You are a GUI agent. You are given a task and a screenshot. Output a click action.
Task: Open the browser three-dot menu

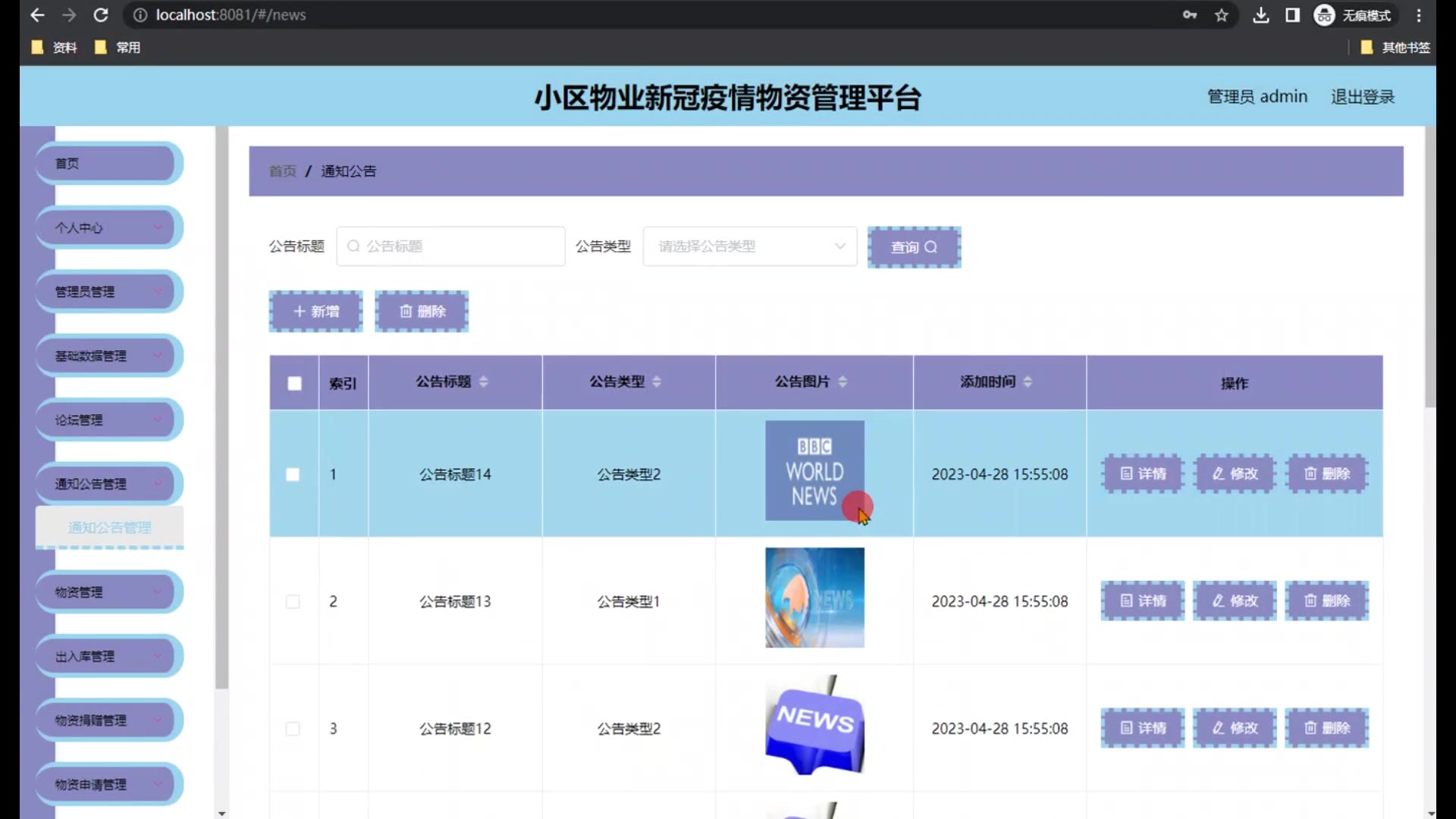[x=1419, y=15]
